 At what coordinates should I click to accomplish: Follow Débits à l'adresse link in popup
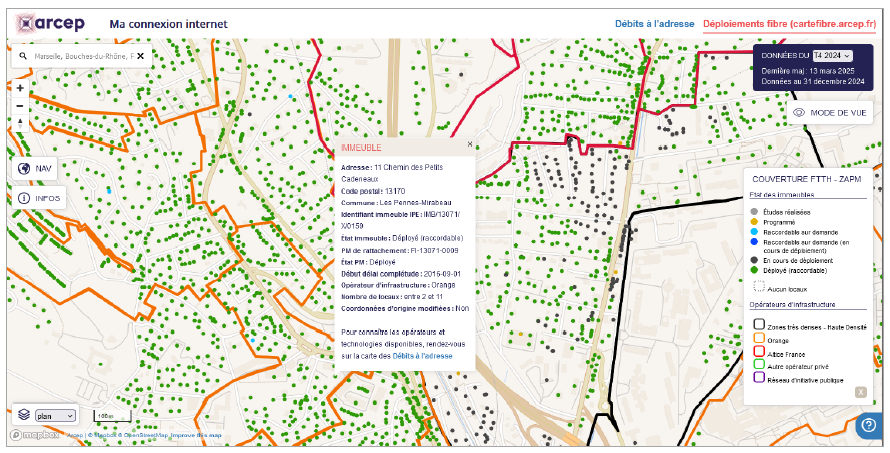[422, 356]
